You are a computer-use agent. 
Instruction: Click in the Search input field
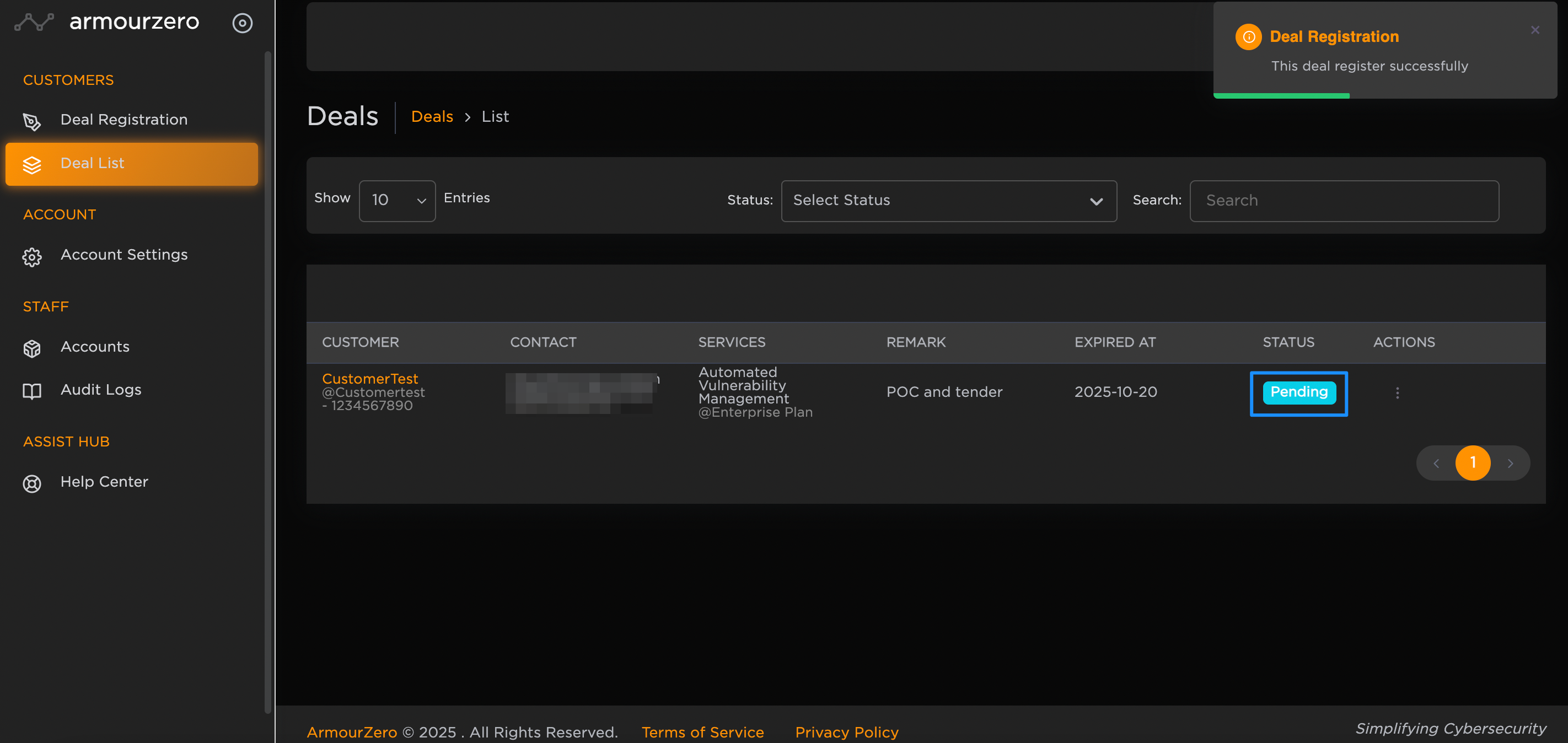point(1344,201)
